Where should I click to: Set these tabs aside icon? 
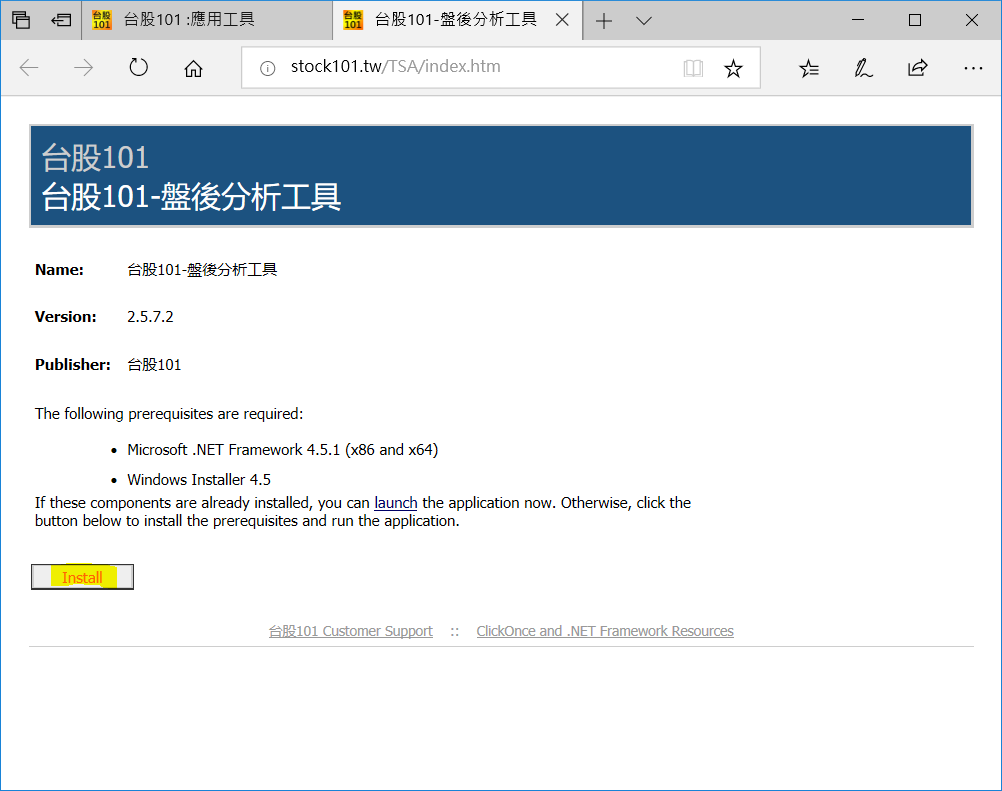coord(61,20)
